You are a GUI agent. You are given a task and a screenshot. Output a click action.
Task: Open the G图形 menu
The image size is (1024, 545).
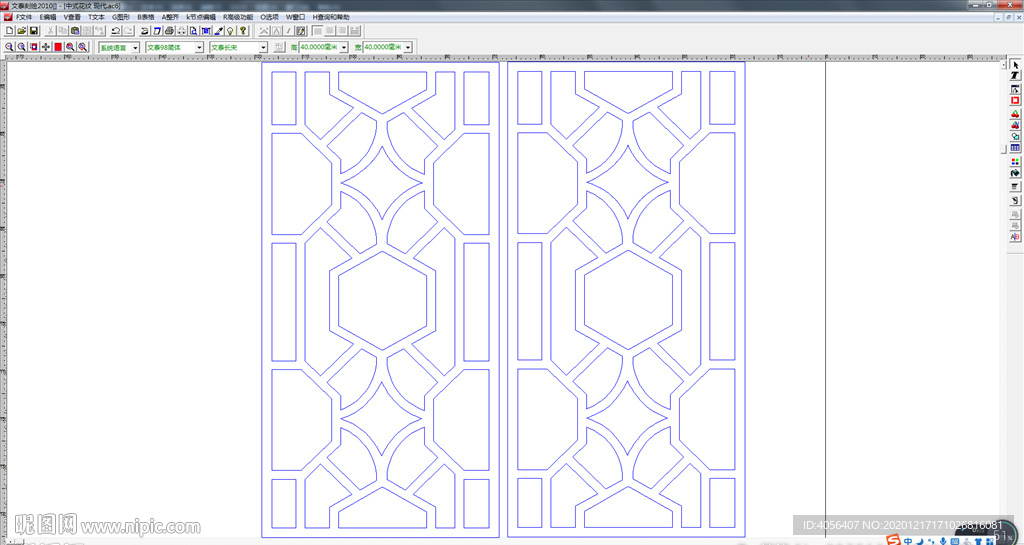click(x=121, y=18)
